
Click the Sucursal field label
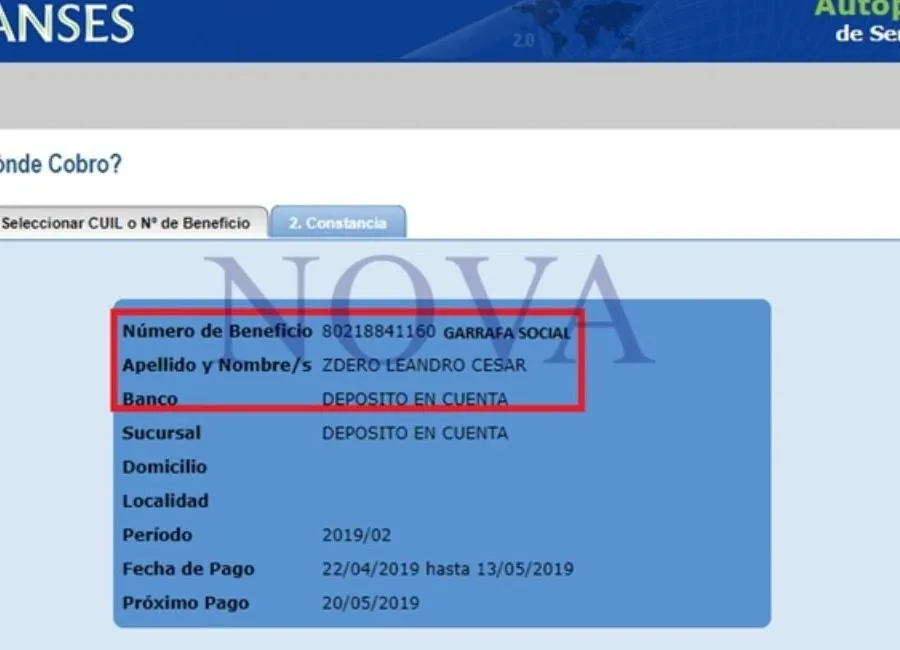tap(161, 433)
